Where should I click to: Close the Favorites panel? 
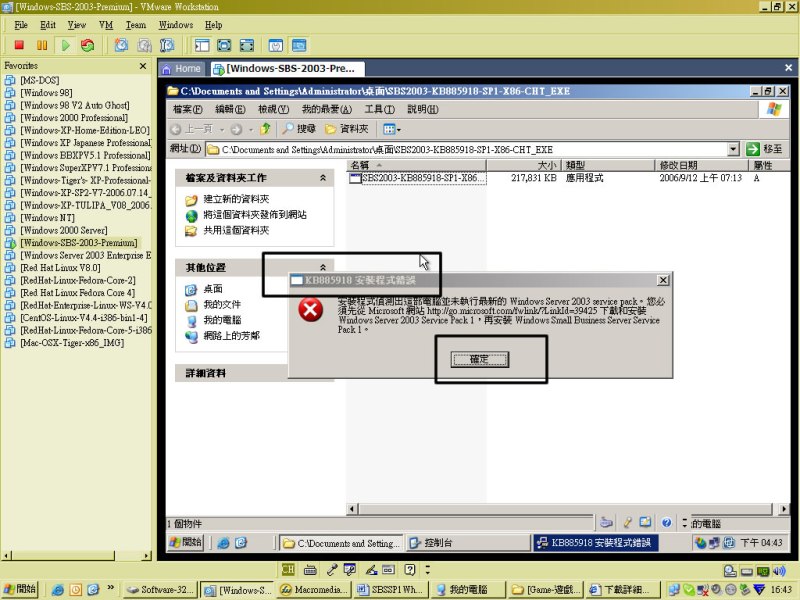click(x=143, y=66)
